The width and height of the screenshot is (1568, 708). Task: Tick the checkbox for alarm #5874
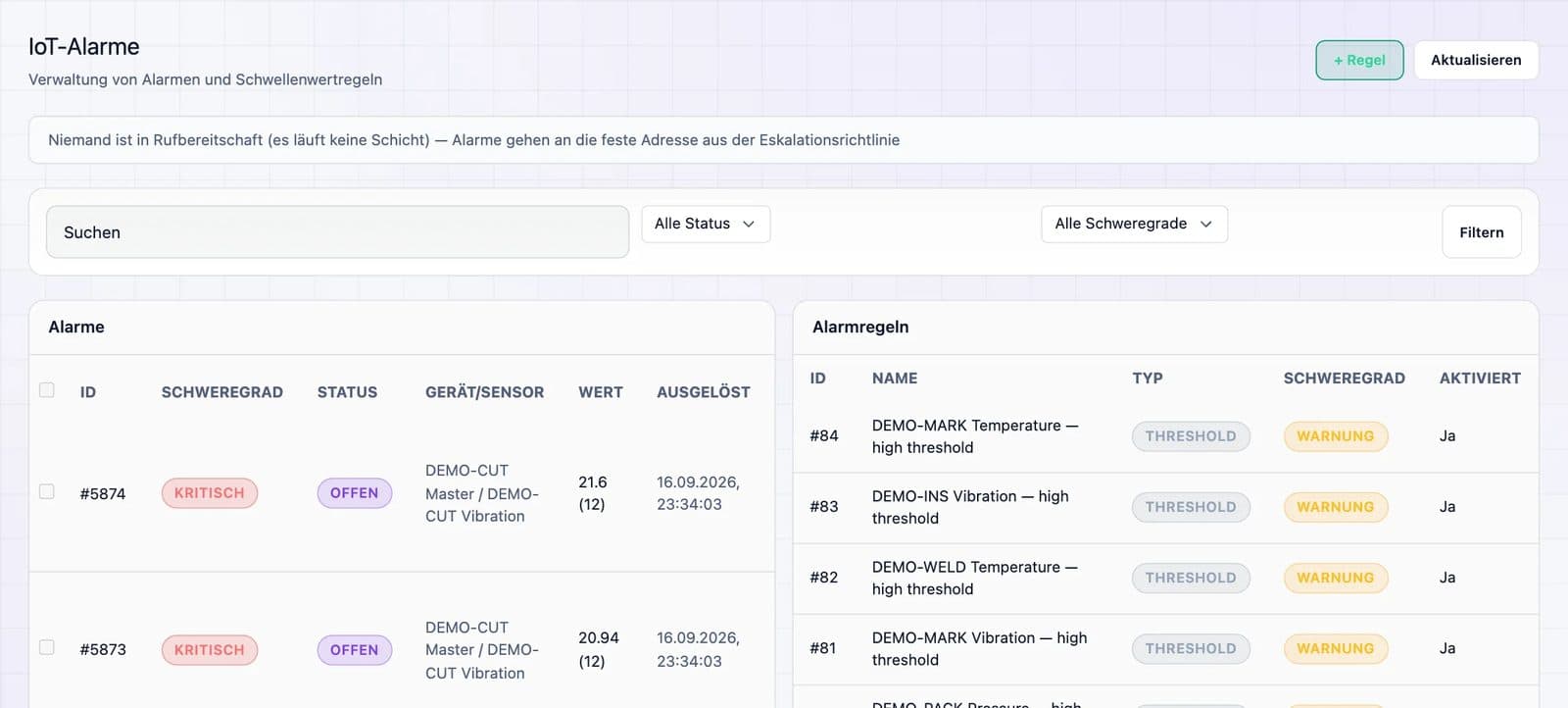tap(47, 491)
